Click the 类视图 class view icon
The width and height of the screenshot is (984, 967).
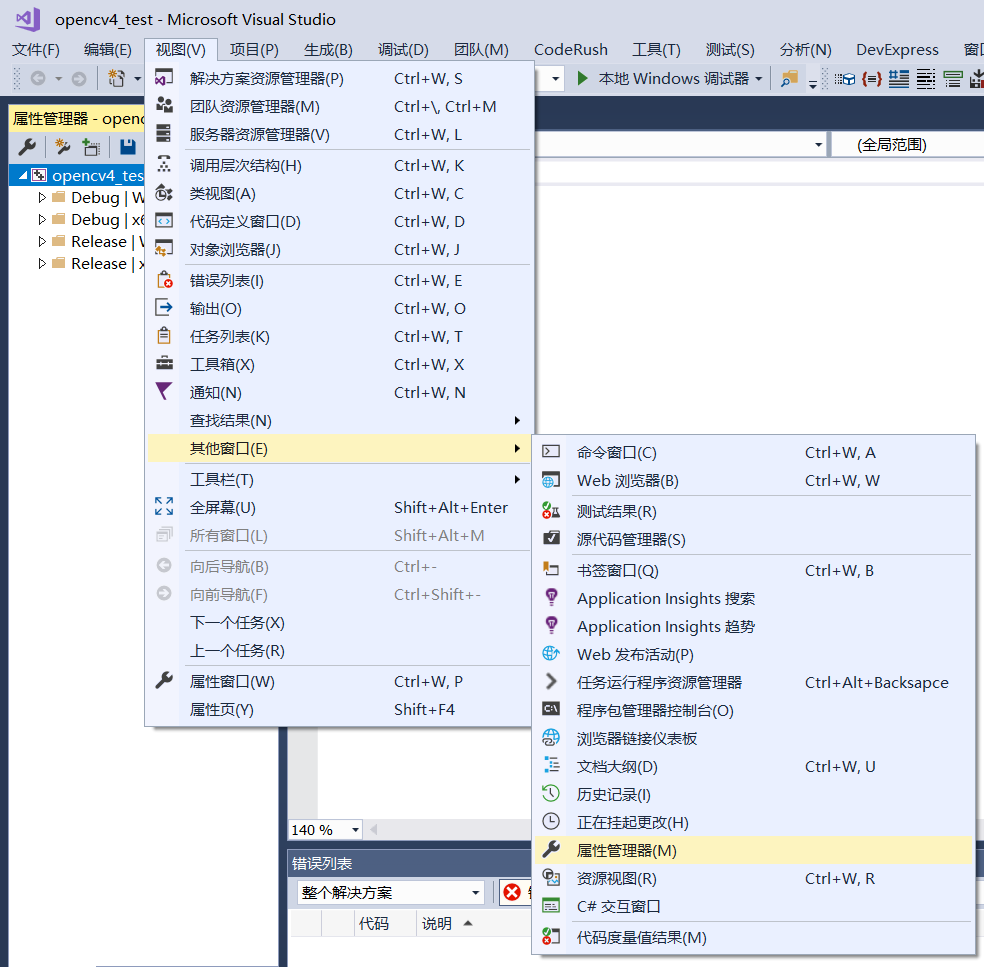[x=164, y=193]
